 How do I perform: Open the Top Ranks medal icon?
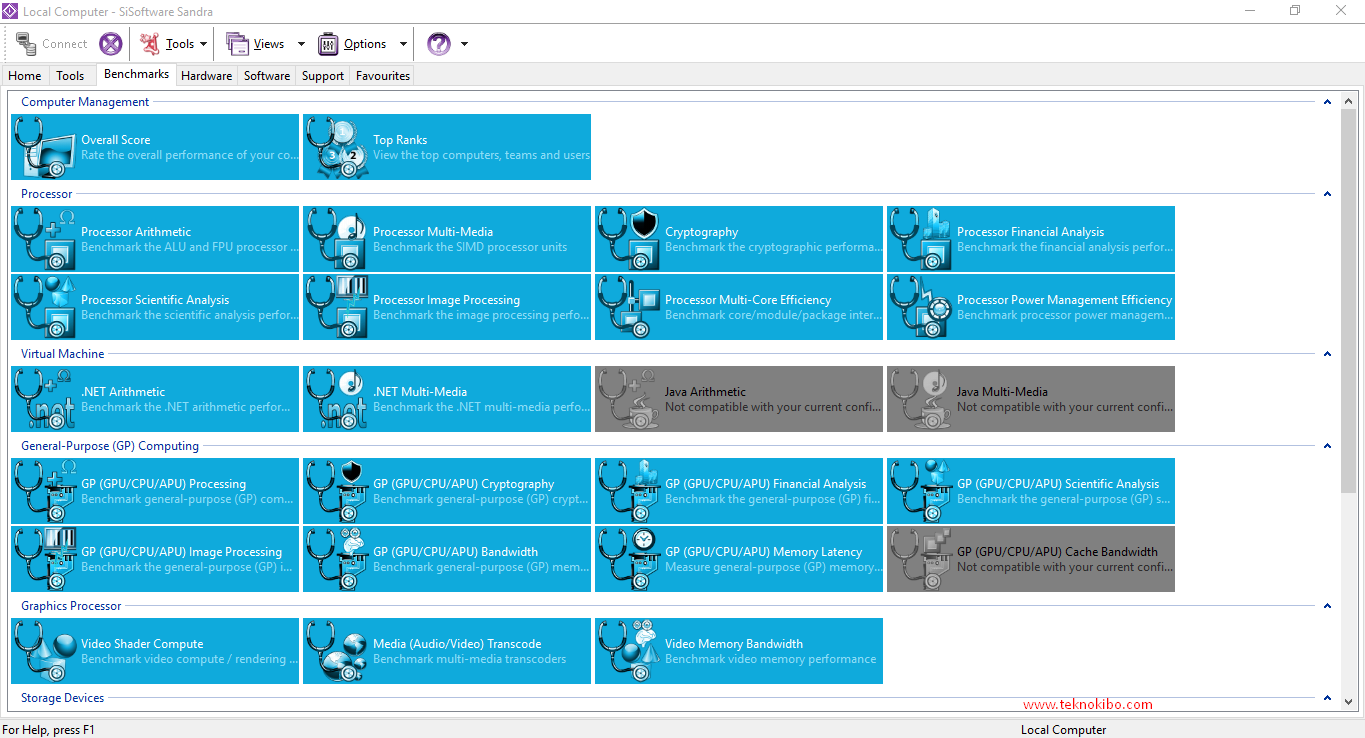point(336,147)
